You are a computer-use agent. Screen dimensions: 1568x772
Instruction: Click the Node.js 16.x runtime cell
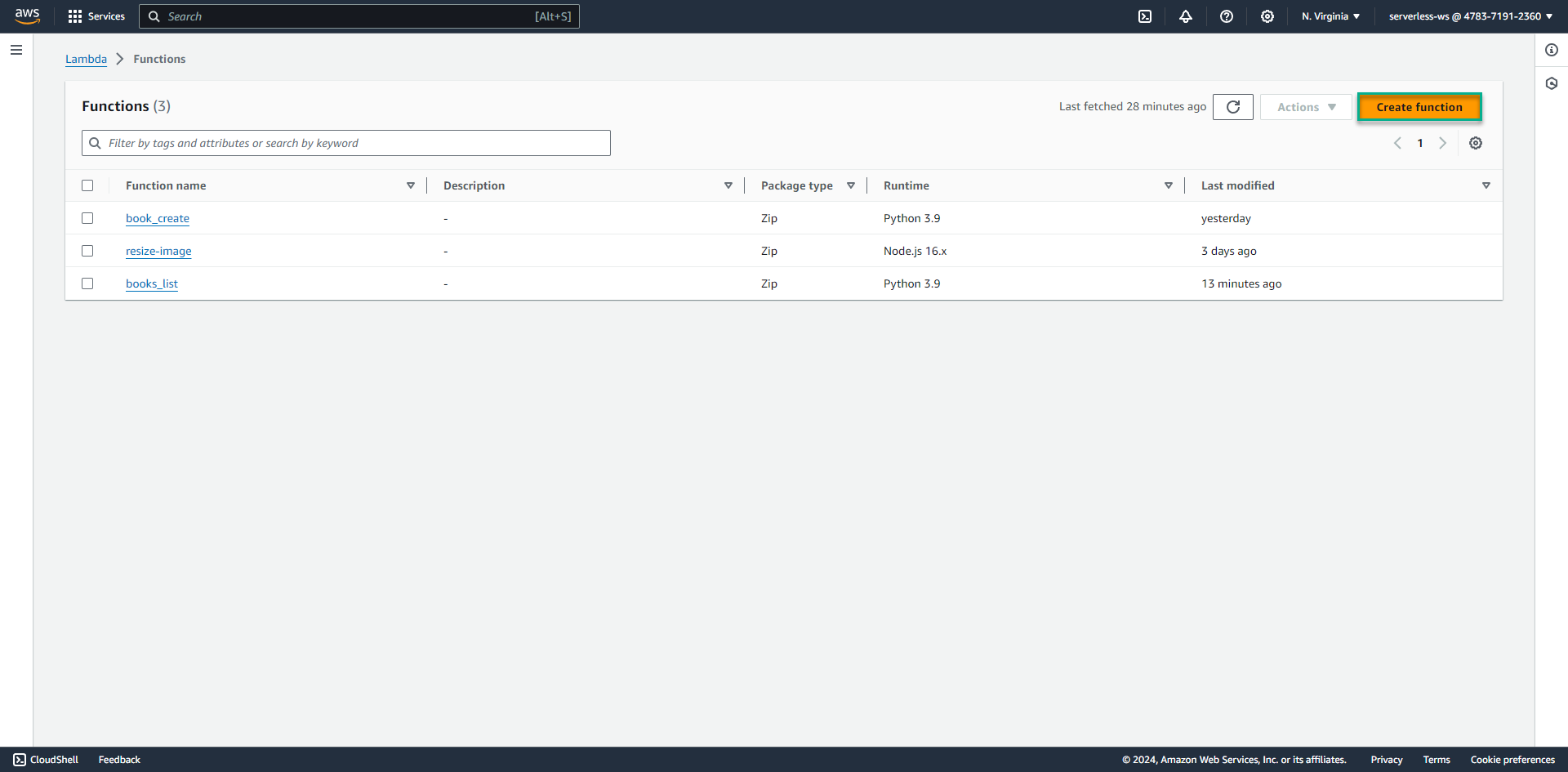(915, 251)
